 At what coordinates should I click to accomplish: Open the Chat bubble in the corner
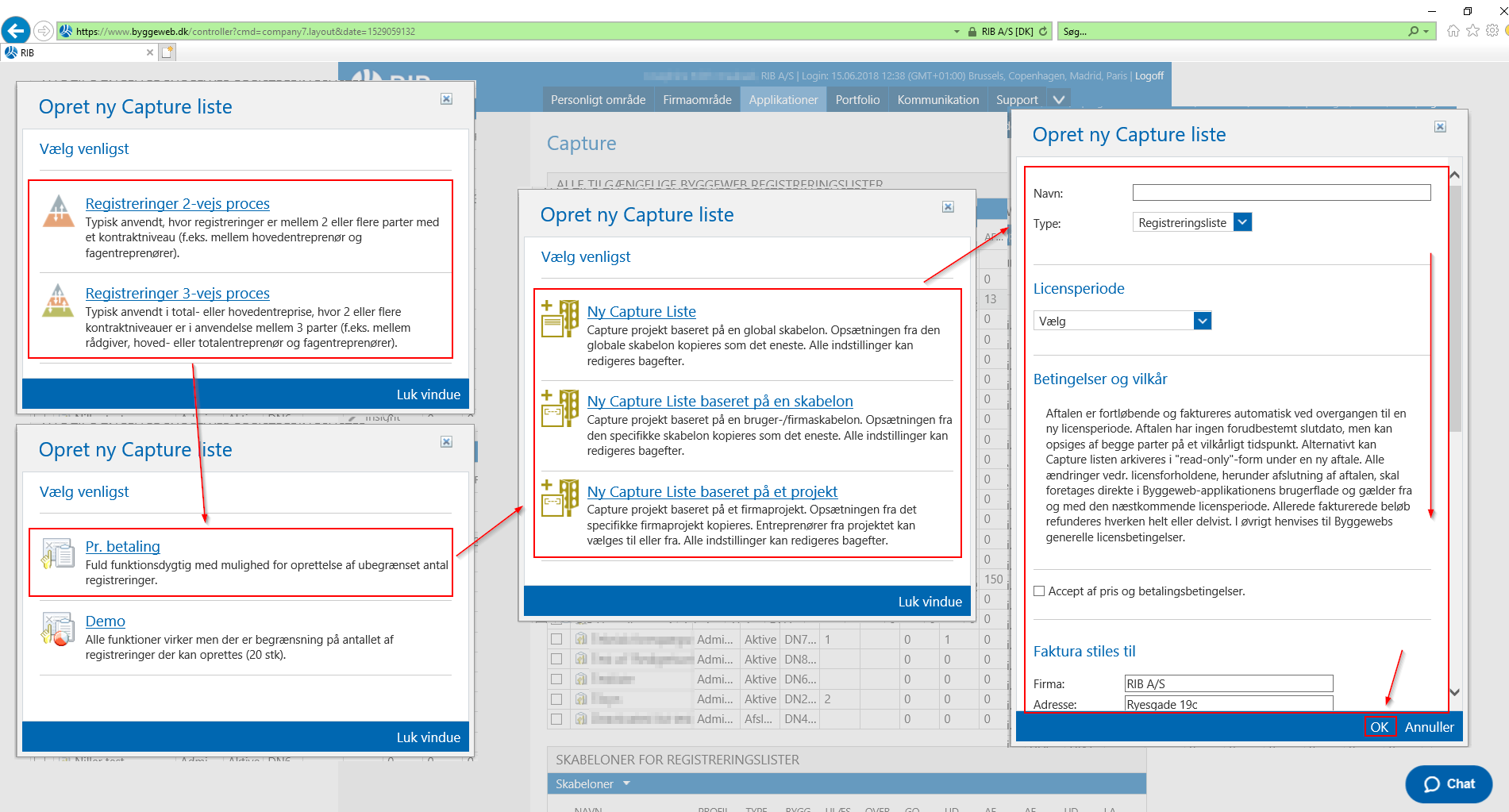pos(1448,783)
